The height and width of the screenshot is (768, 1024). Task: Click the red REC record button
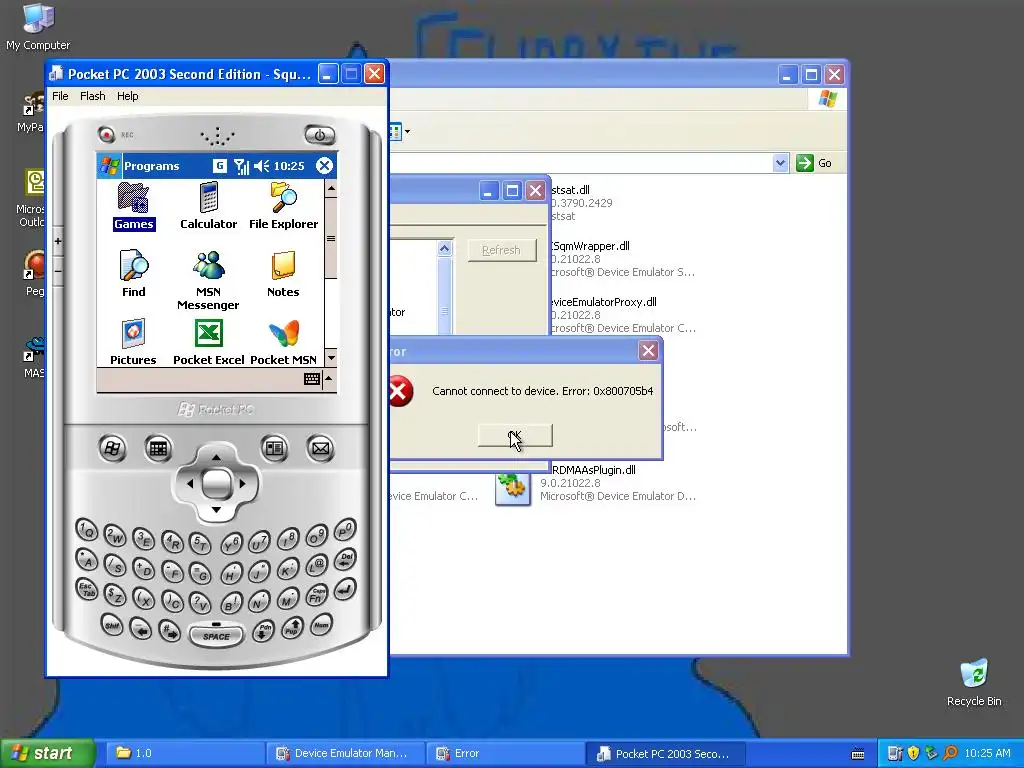coord(106,135)
